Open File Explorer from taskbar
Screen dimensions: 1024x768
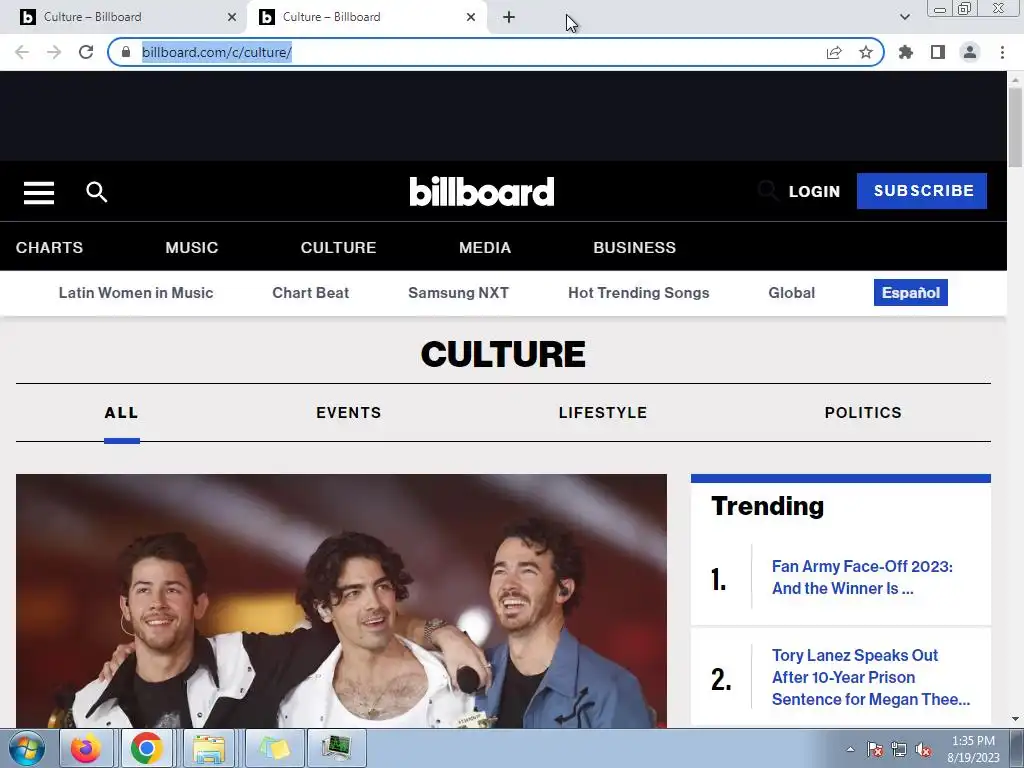click(208, 748)
